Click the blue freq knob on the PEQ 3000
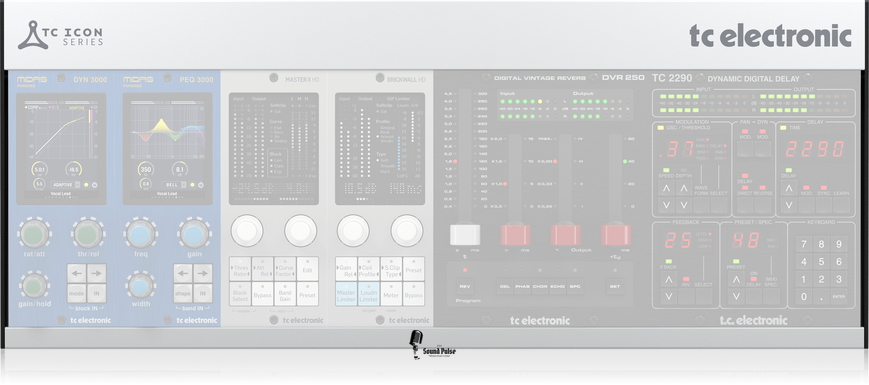This screenshot has height=385, width=869. (140, 234)
